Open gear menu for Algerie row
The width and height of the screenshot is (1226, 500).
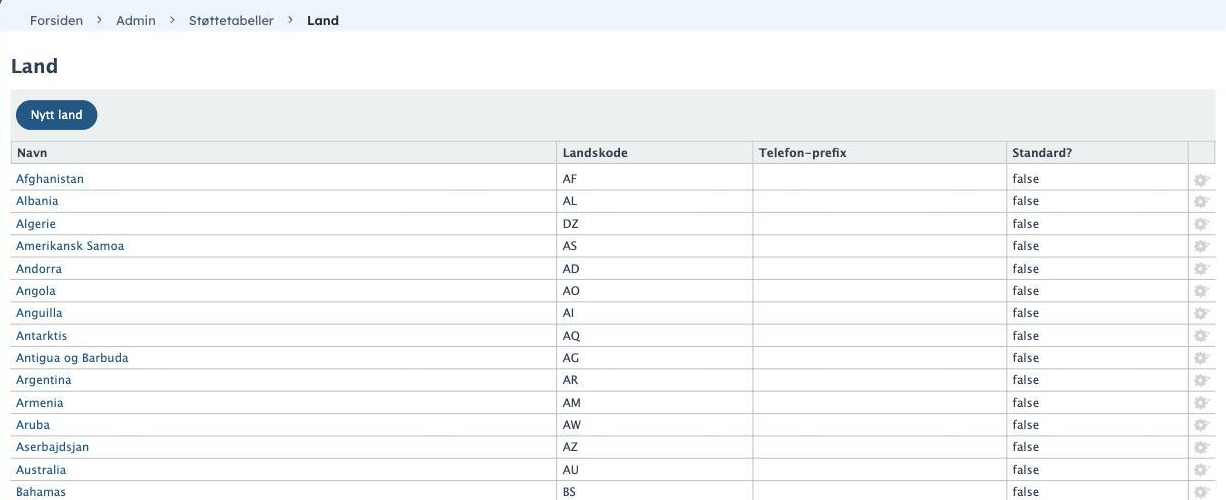[x=1201, y=224]
